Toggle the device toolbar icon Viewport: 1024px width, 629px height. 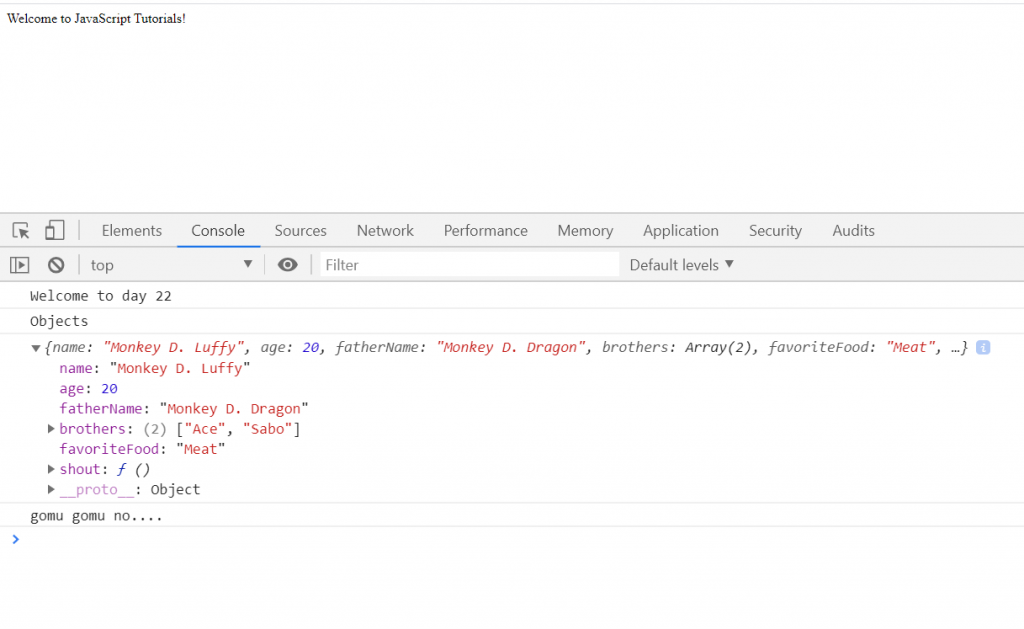point(54,230)
